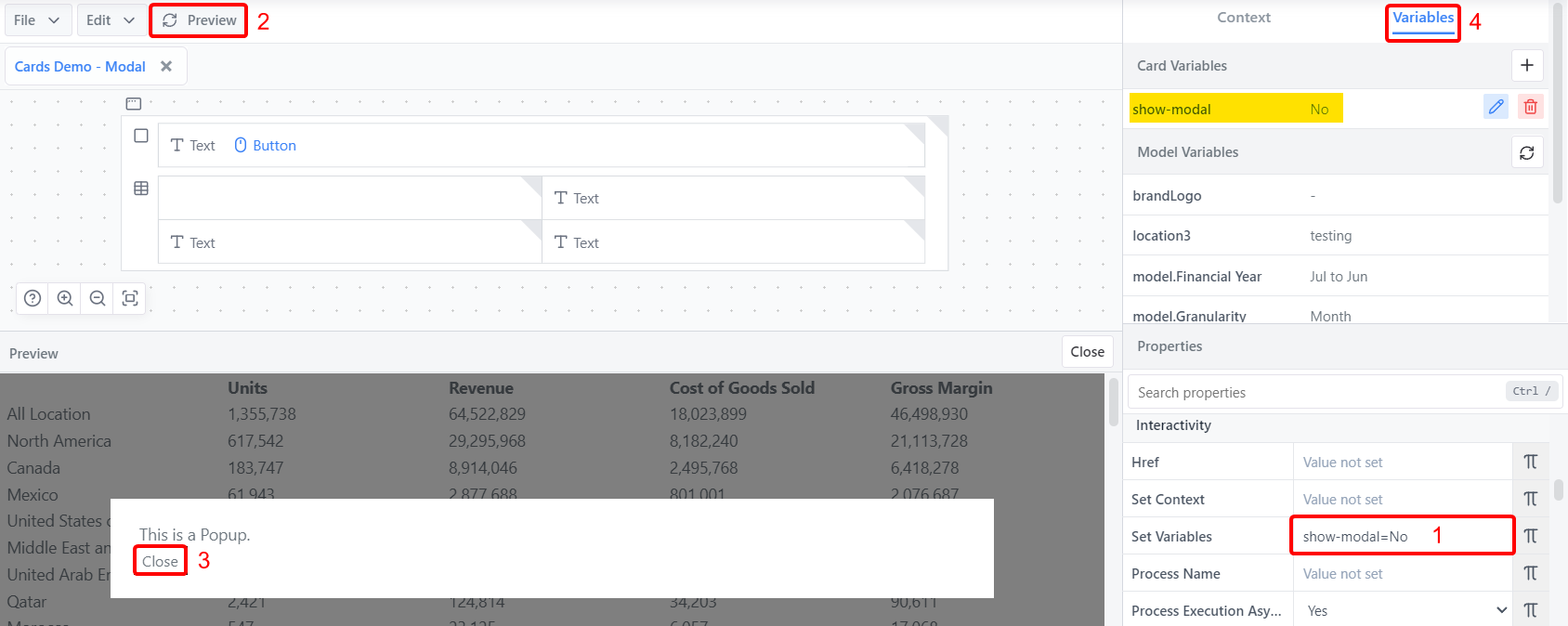
Task: Fit the card canvas to the screen
Action: pyautogui.click(x=129, y=298)
